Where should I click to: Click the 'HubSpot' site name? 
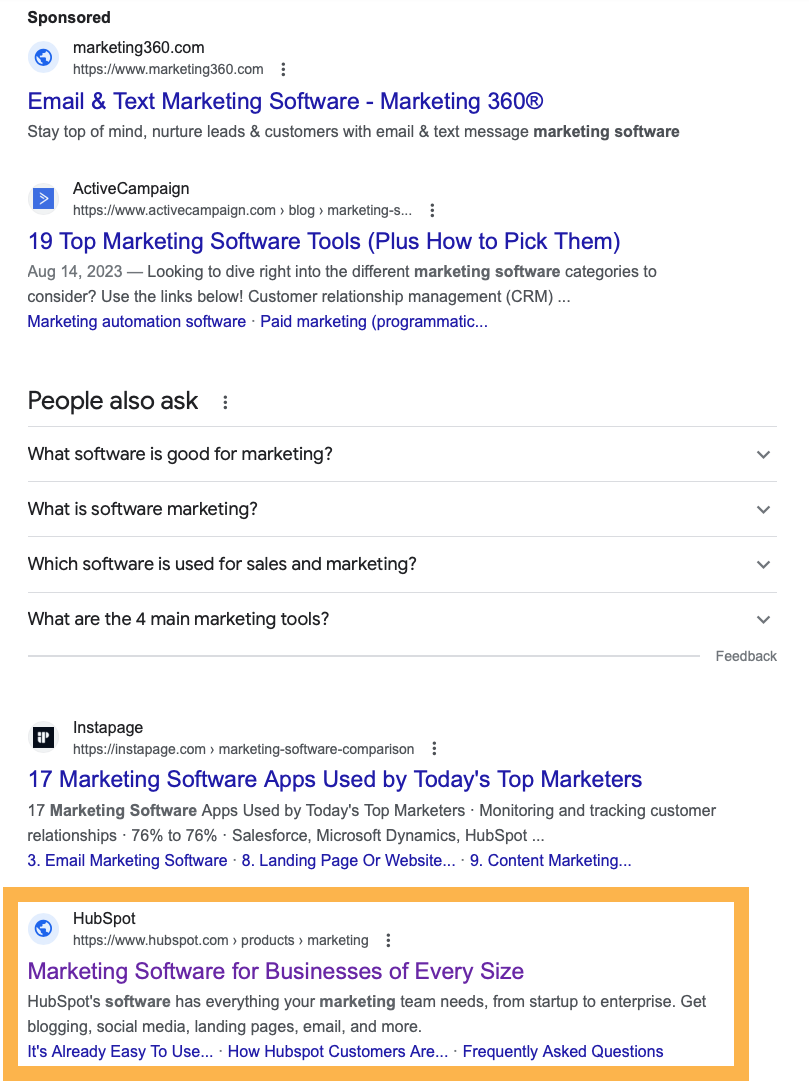click(104, 918)
